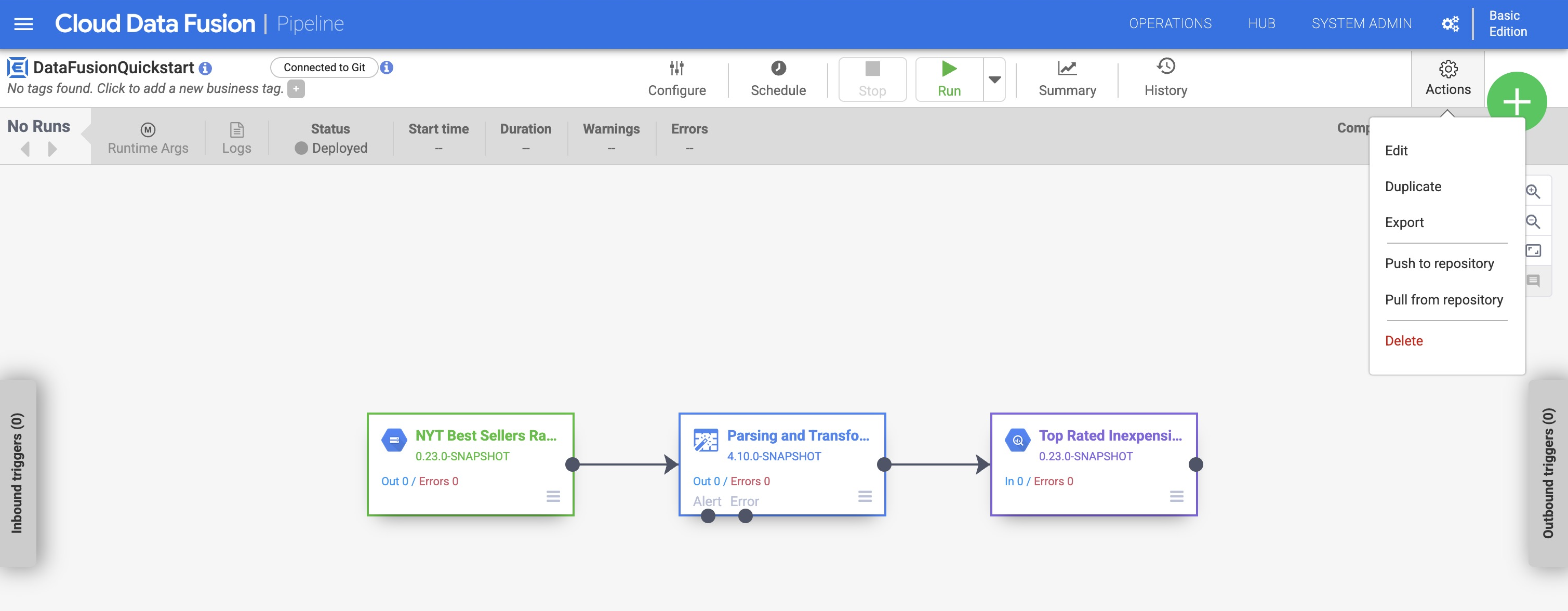
Task: Toggle the Connected to Git status
Action: (324, 67)
